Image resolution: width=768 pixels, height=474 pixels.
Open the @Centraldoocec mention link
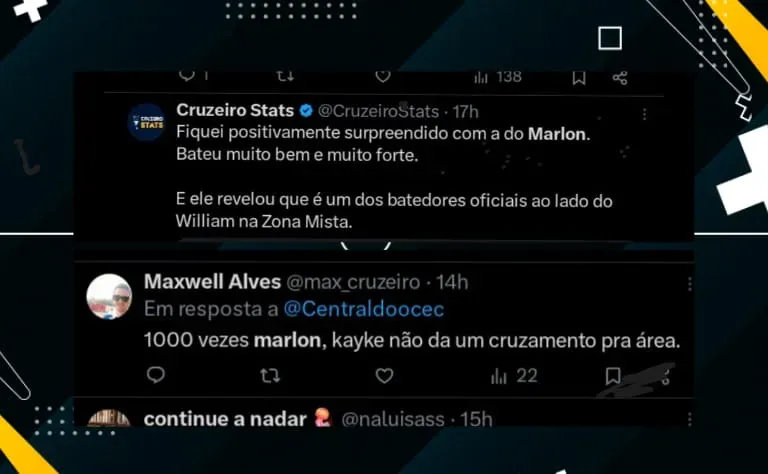(364, 309)
